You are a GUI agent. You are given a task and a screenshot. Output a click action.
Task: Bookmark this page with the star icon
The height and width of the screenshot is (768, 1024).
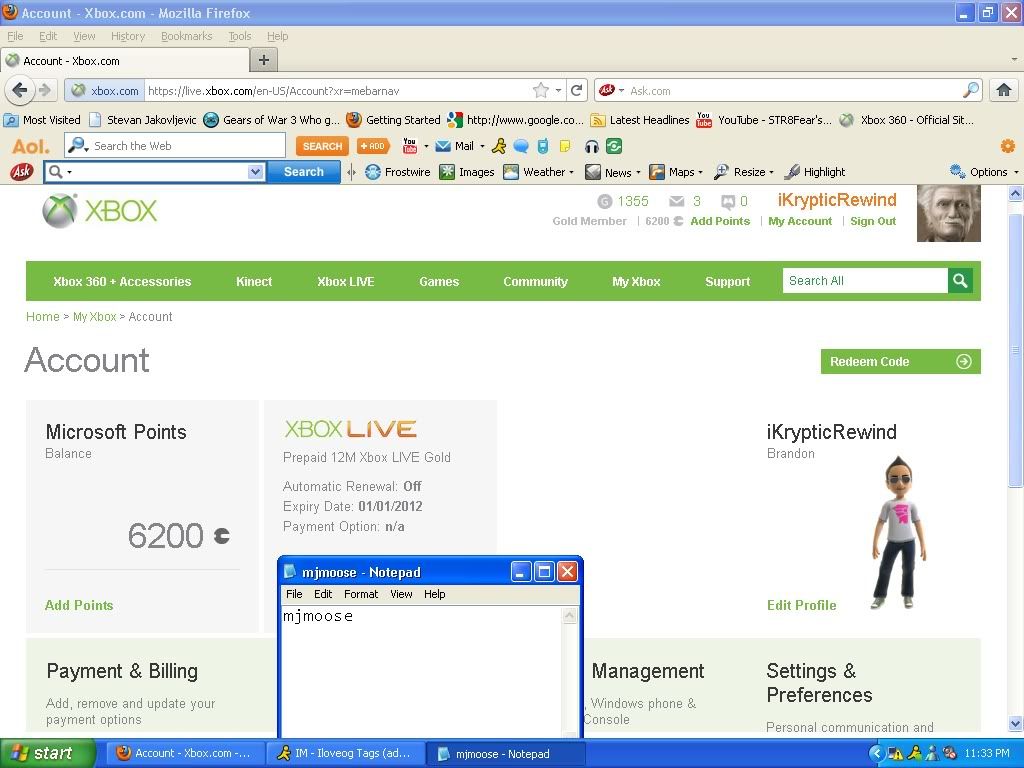[x=541, y=90]
